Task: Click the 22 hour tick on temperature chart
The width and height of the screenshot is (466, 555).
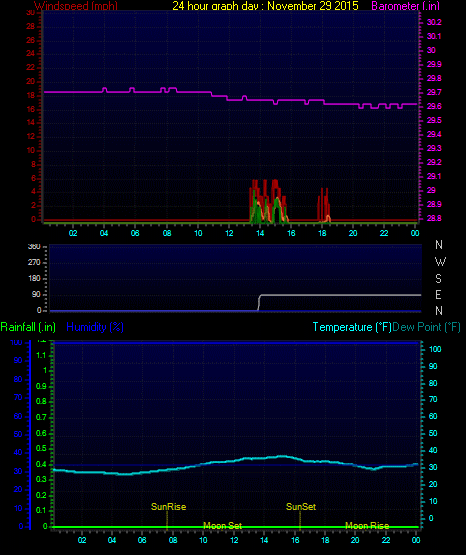Action: pos(386,540)
